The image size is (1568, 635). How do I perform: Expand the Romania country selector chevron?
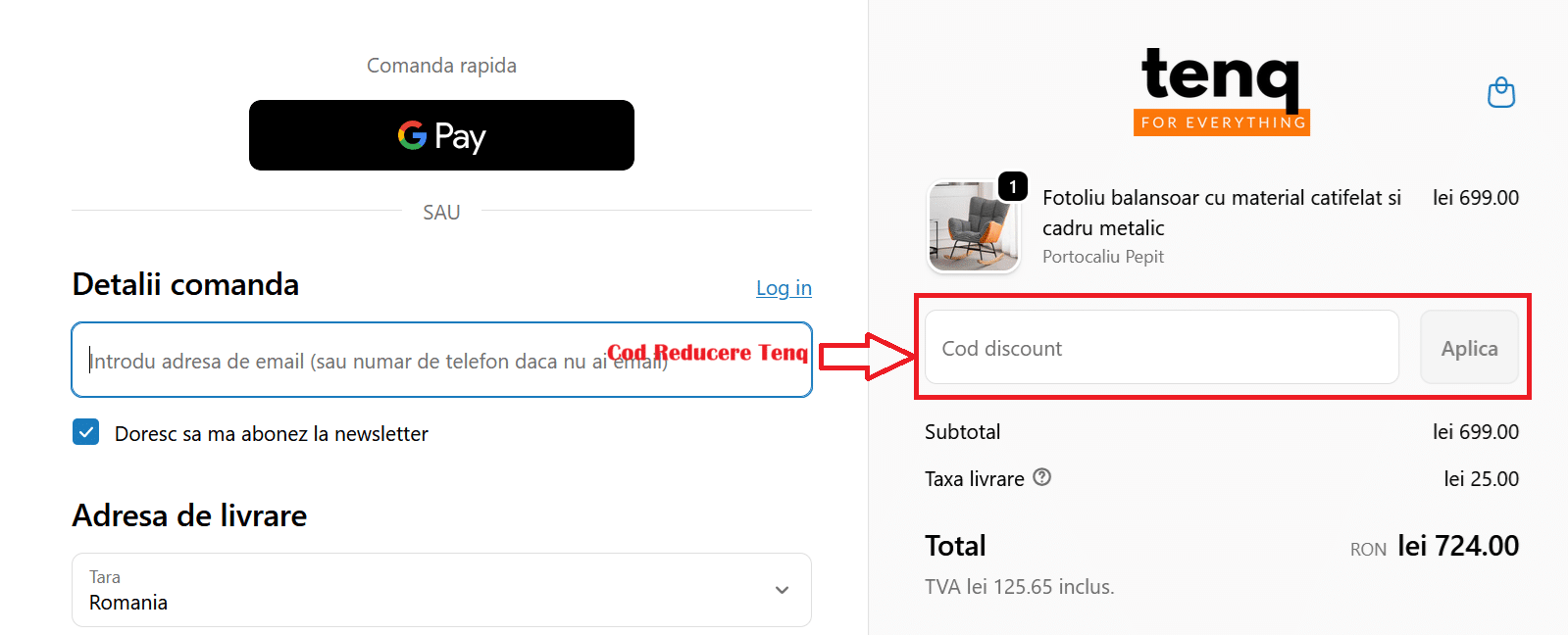tap(782, 590)
